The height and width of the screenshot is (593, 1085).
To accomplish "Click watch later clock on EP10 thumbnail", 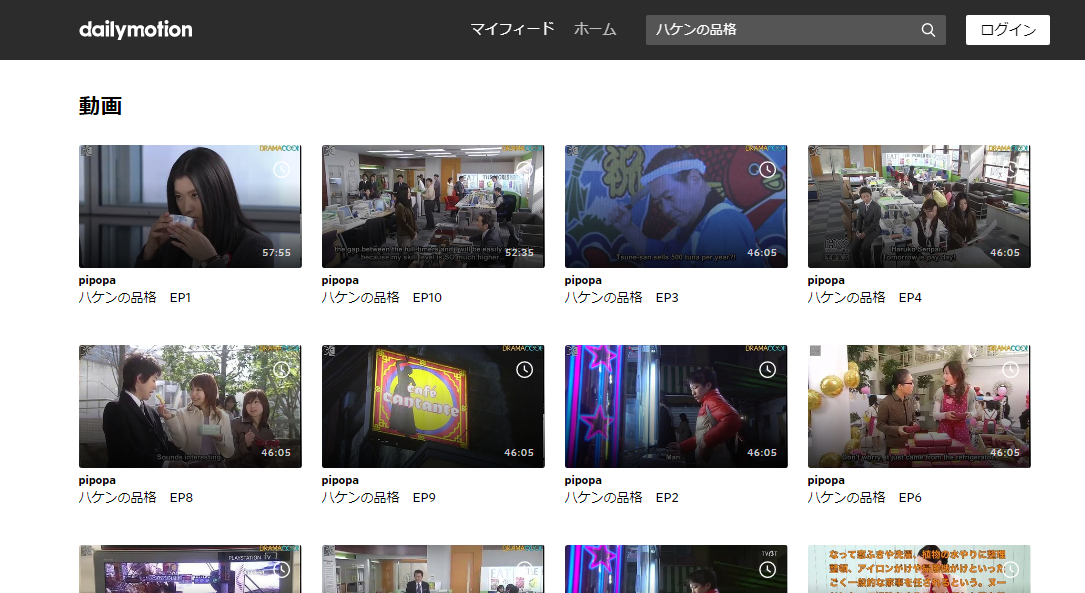I will click(525, 170).
